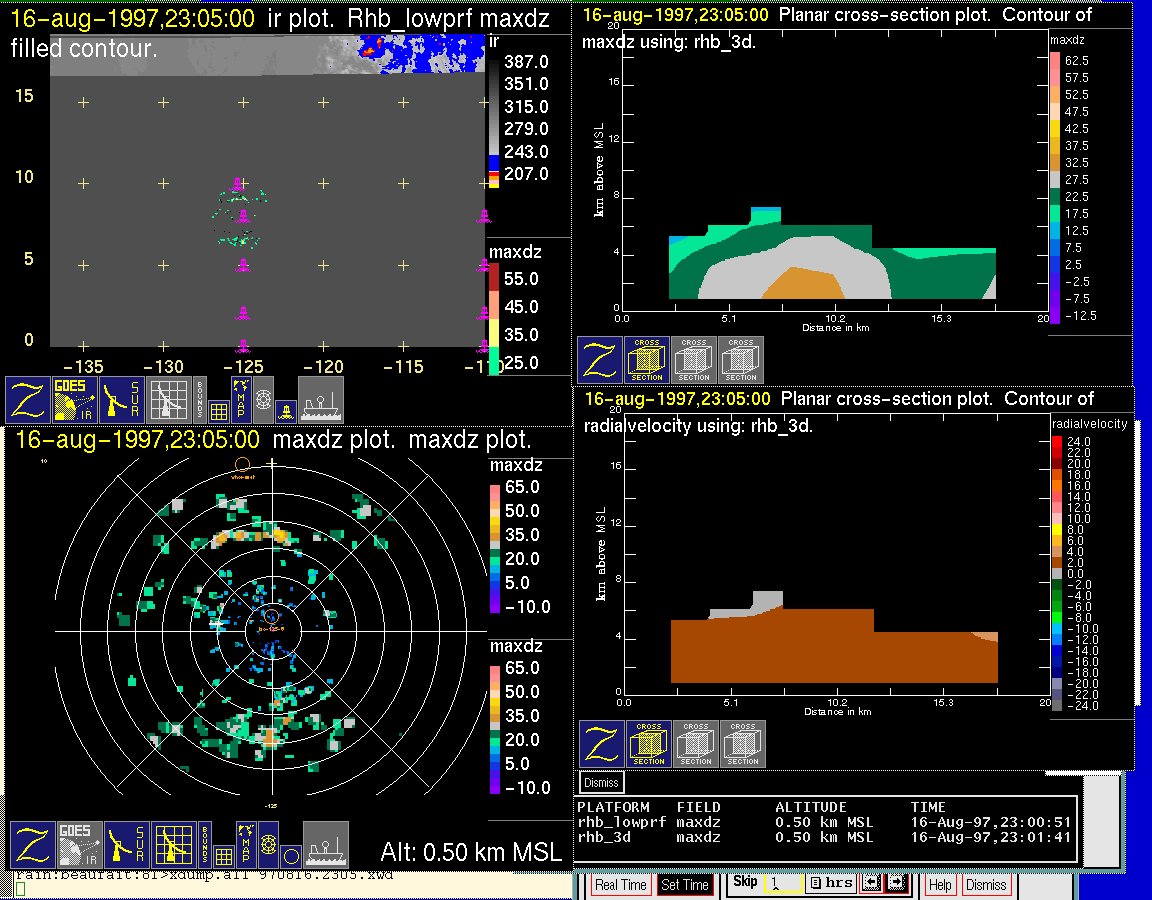Click GOES IR satellite icon in top plot
Image resolution: width=1152 pixels, height=900 pixels.
click(75, 400)
